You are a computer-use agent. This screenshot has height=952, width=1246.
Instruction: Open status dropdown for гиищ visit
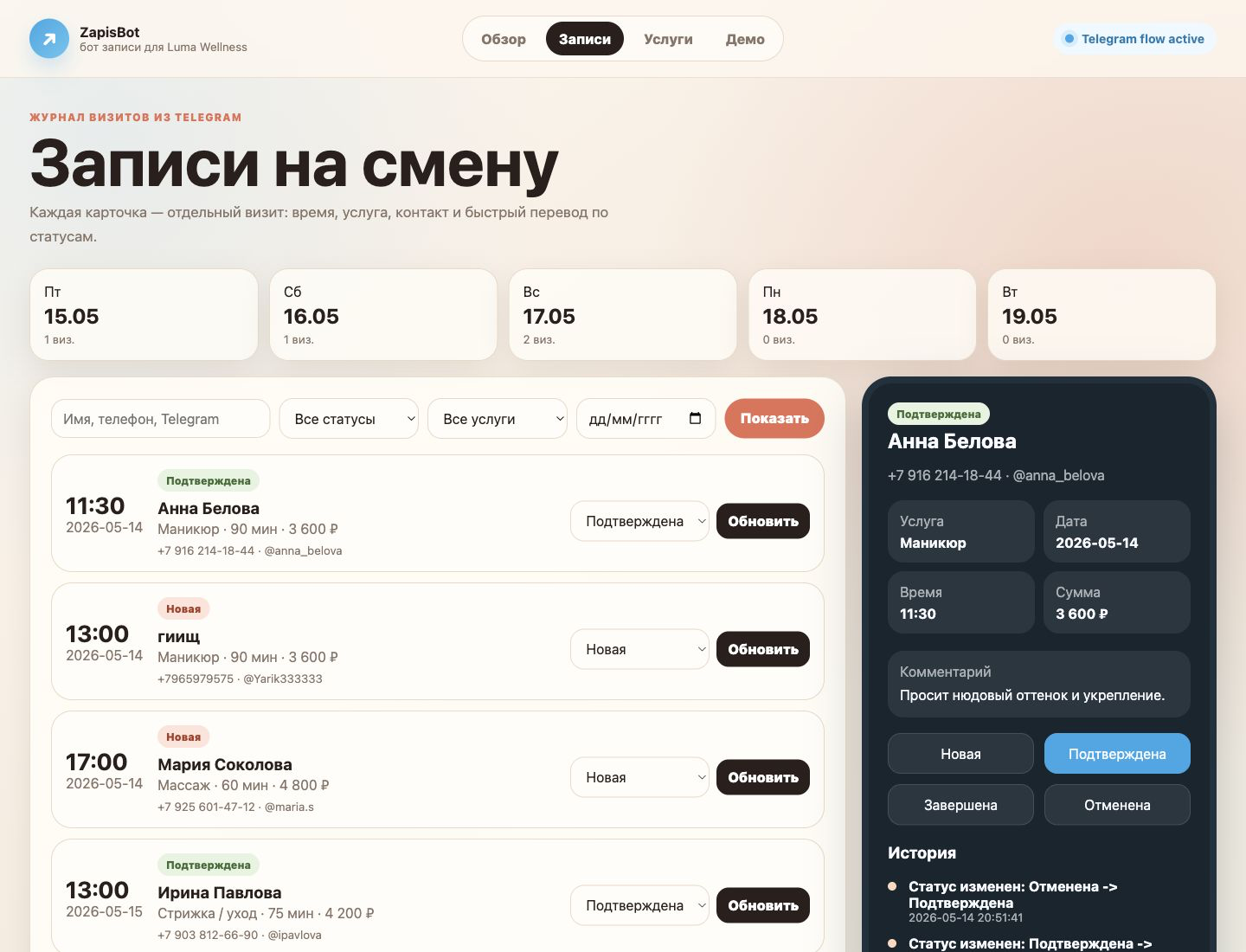tap(639, 649)
